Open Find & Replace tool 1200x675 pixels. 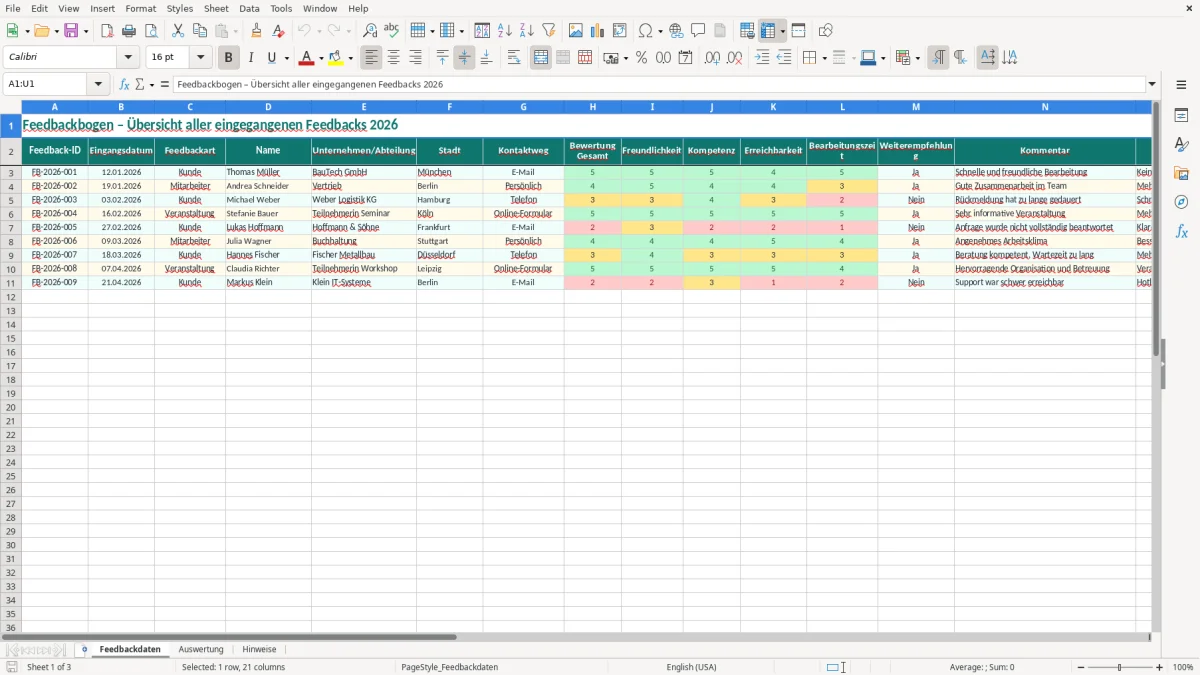[x=370, y=31]
